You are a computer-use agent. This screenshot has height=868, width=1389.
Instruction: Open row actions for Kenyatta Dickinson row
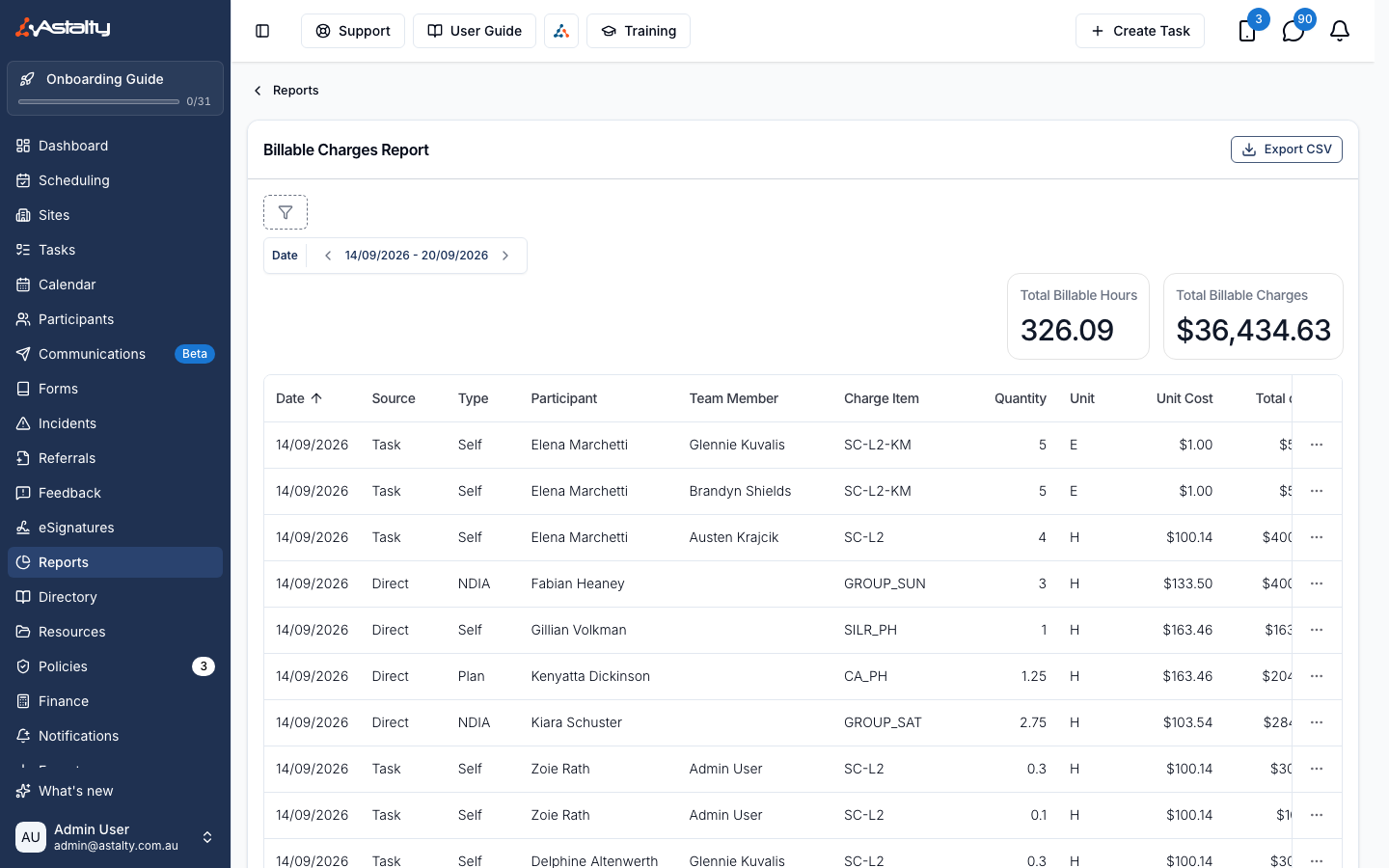coord(1317,676)
